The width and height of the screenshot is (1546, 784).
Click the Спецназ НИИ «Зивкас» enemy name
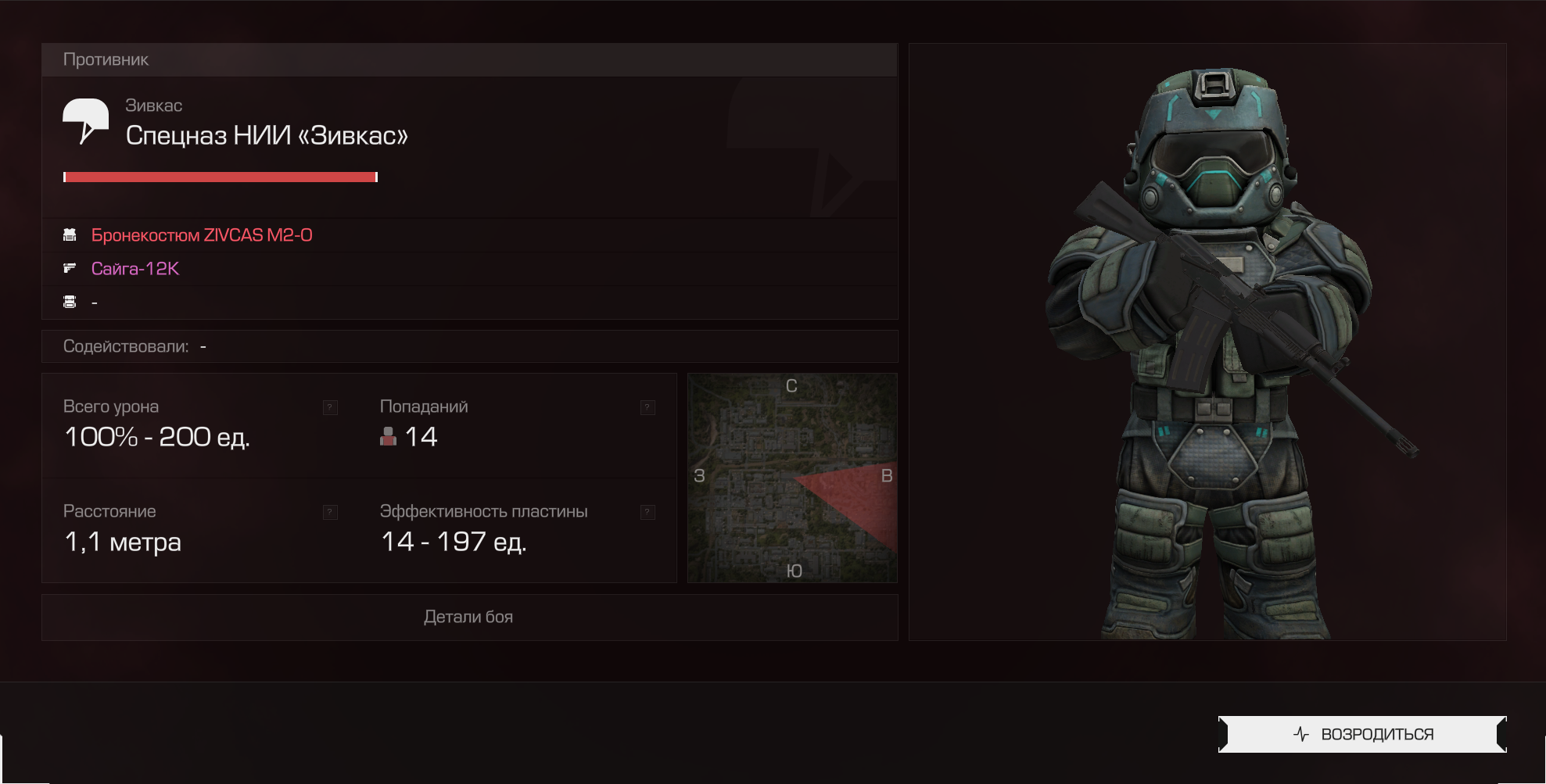[x=267, y=135]
